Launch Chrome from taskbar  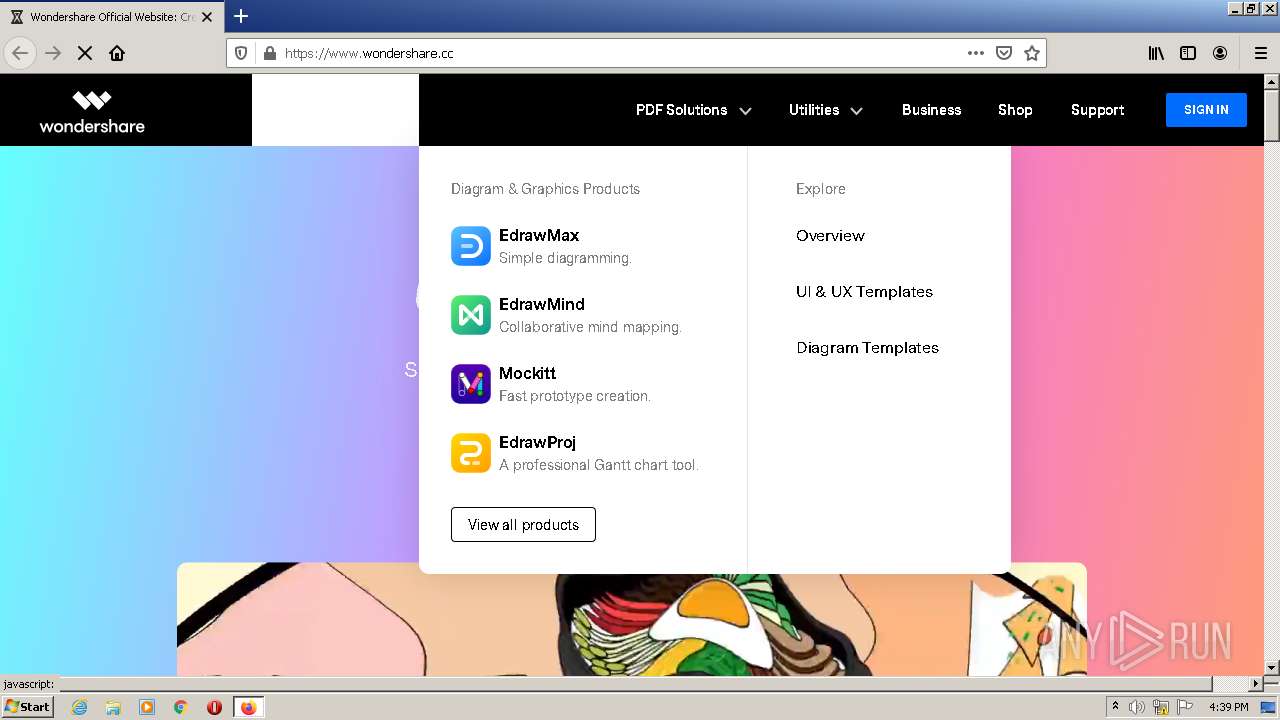(x=181, y=707)
